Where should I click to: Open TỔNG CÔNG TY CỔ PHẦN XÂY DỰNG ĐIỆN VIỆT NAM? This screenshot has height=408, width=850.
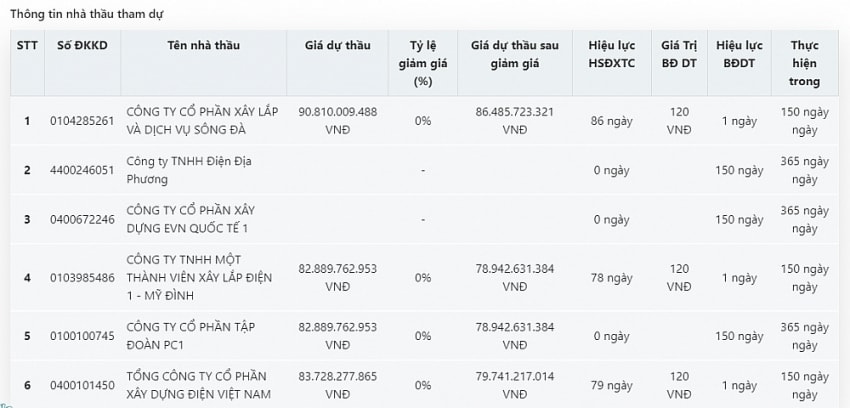pyautogui.click(x=198, y=385)
